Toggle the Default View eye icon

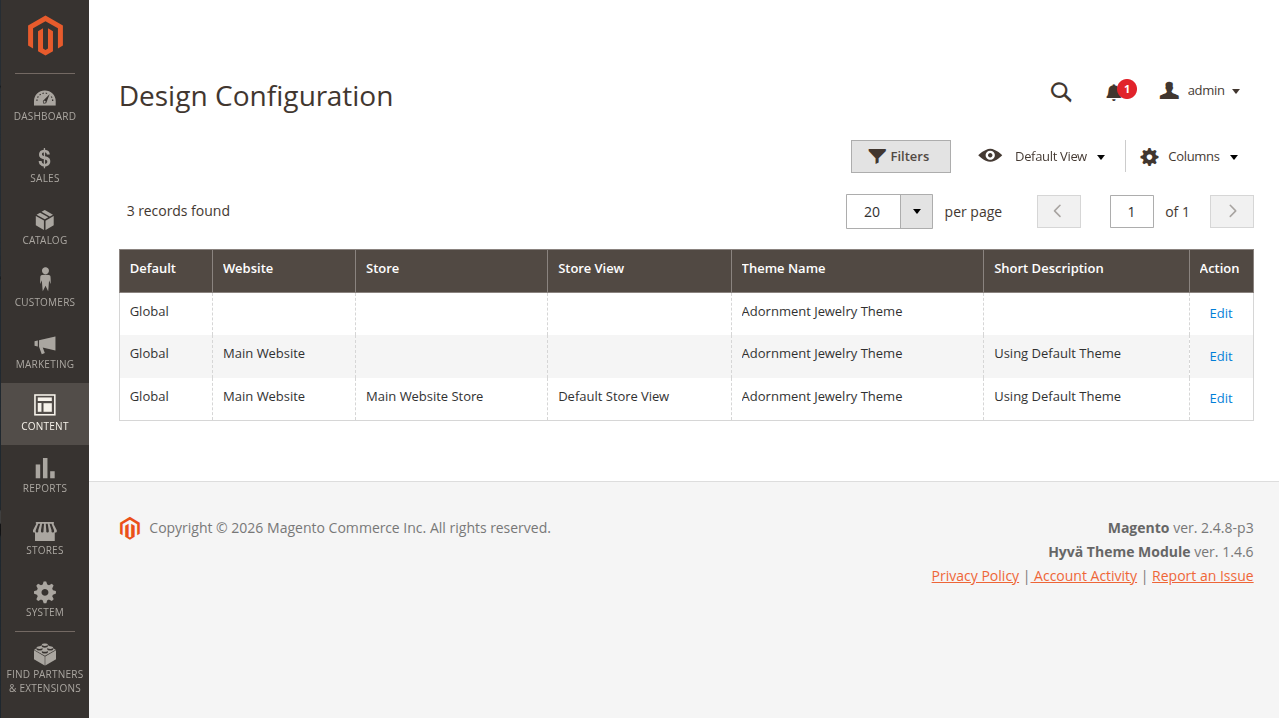(990, 155)
